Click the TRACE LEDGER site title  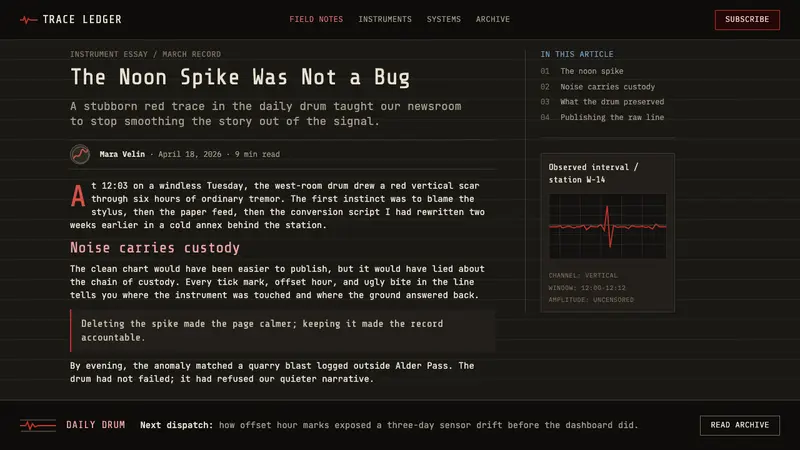82,19
